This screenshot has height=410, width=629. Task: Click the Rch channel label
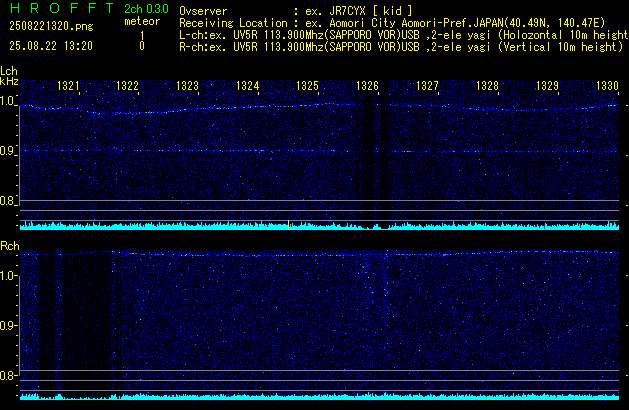(x=10, y=246)
